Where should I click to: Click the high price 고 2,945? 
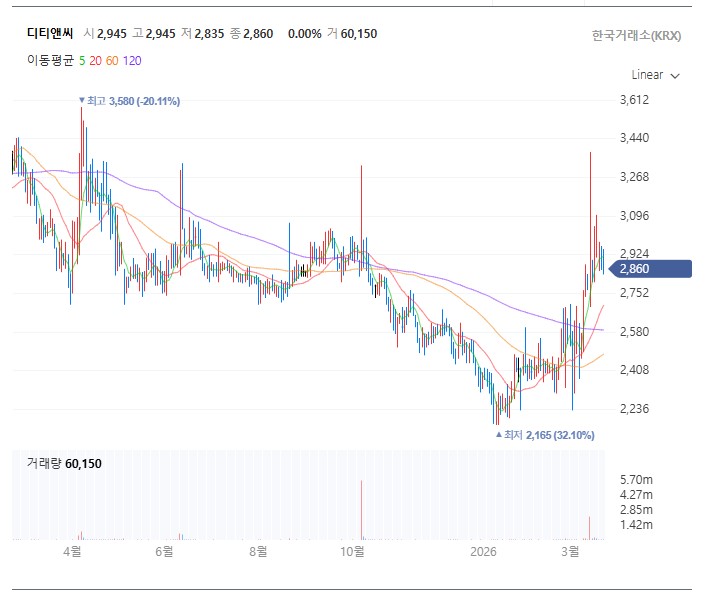click(154, 34)
